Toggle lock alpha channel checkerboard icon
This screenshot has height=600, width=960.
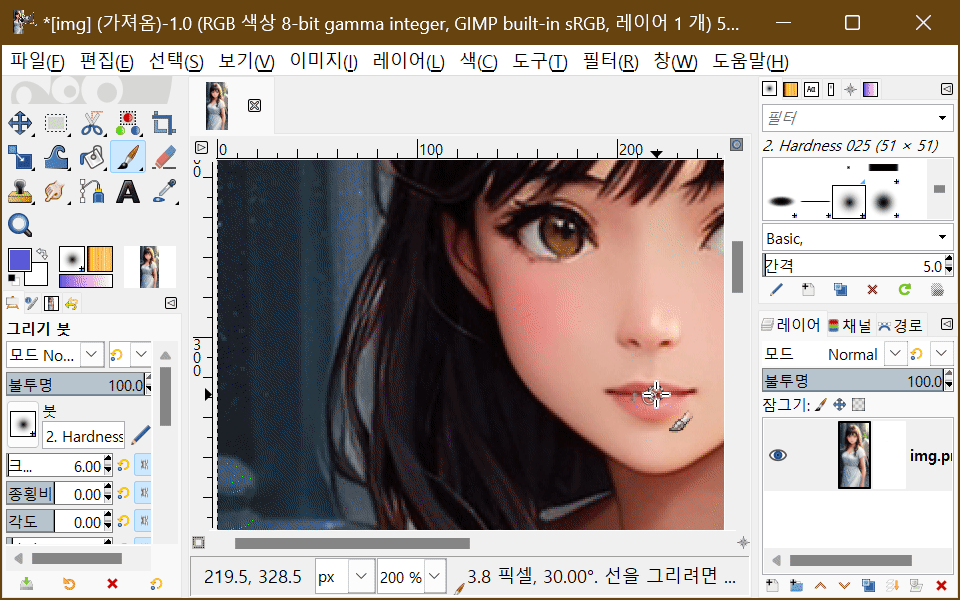pos(859,404)
